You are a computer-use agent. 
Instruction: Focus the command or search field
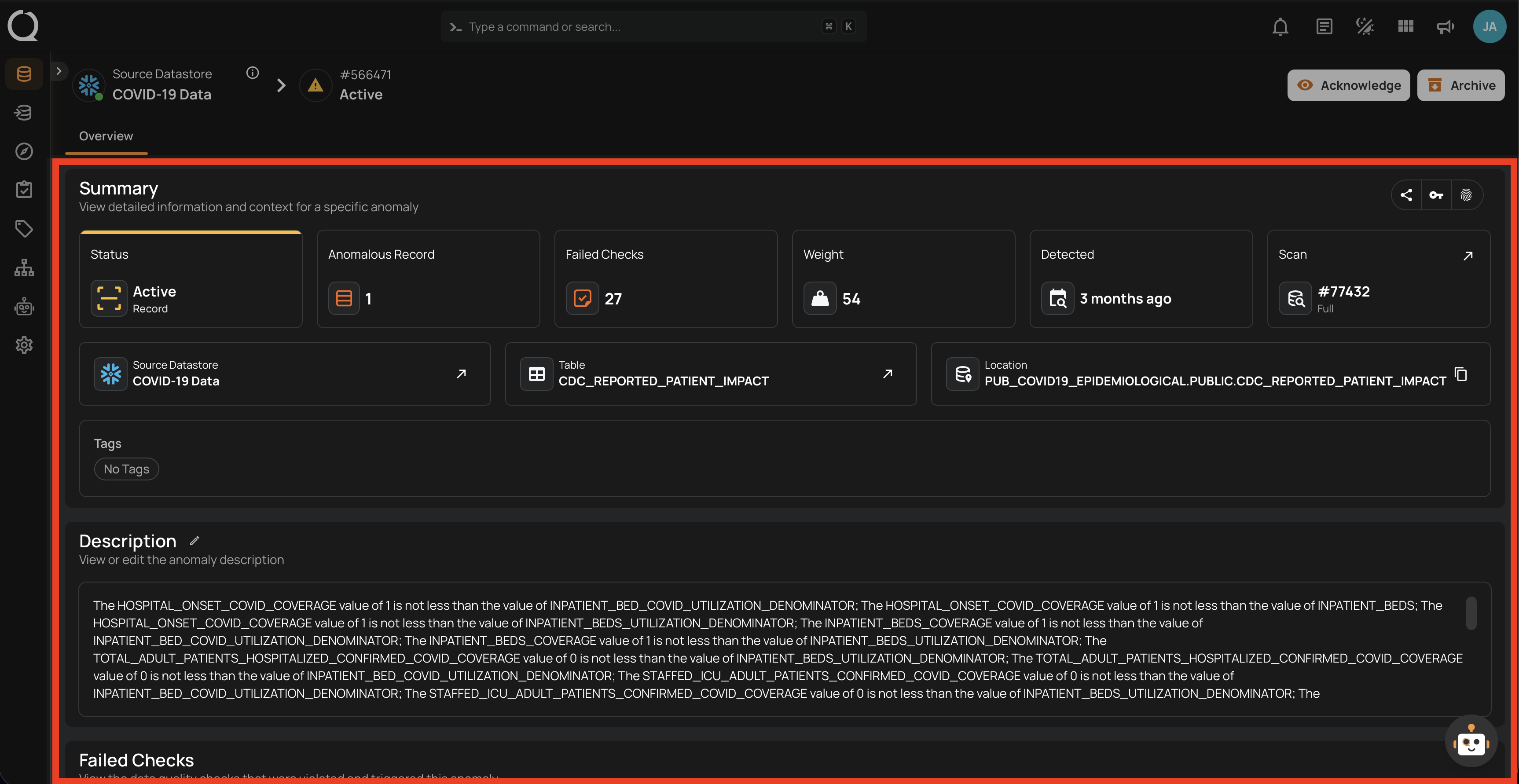click(653, 26)
